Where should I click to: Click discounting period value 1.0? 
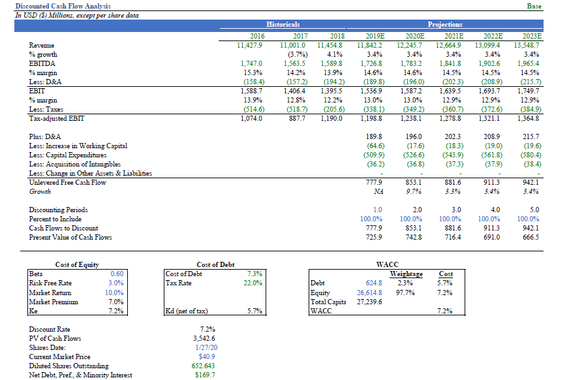point(378,210)
